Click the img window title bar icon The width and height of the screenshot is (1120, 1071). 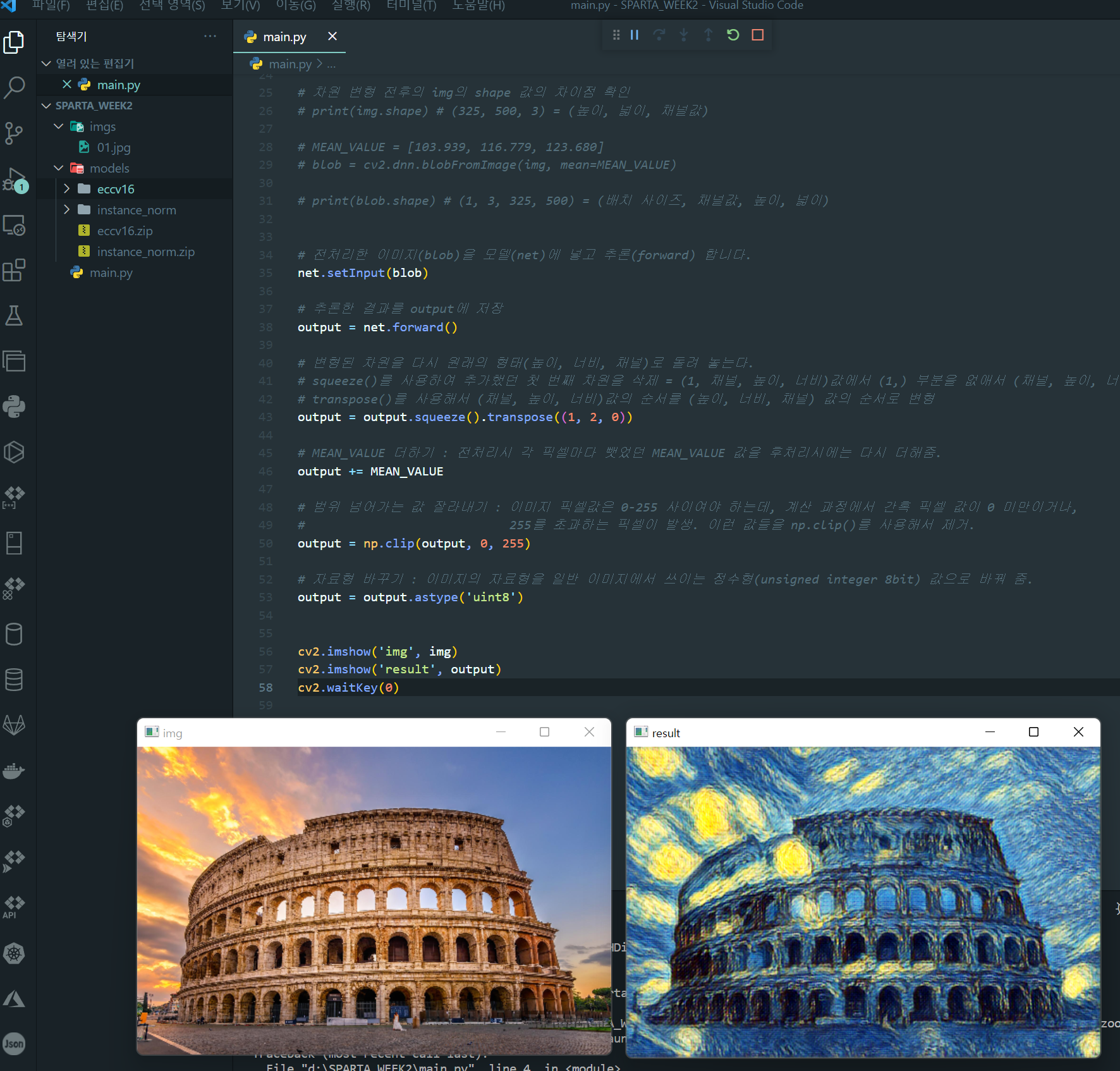(152, 732)
